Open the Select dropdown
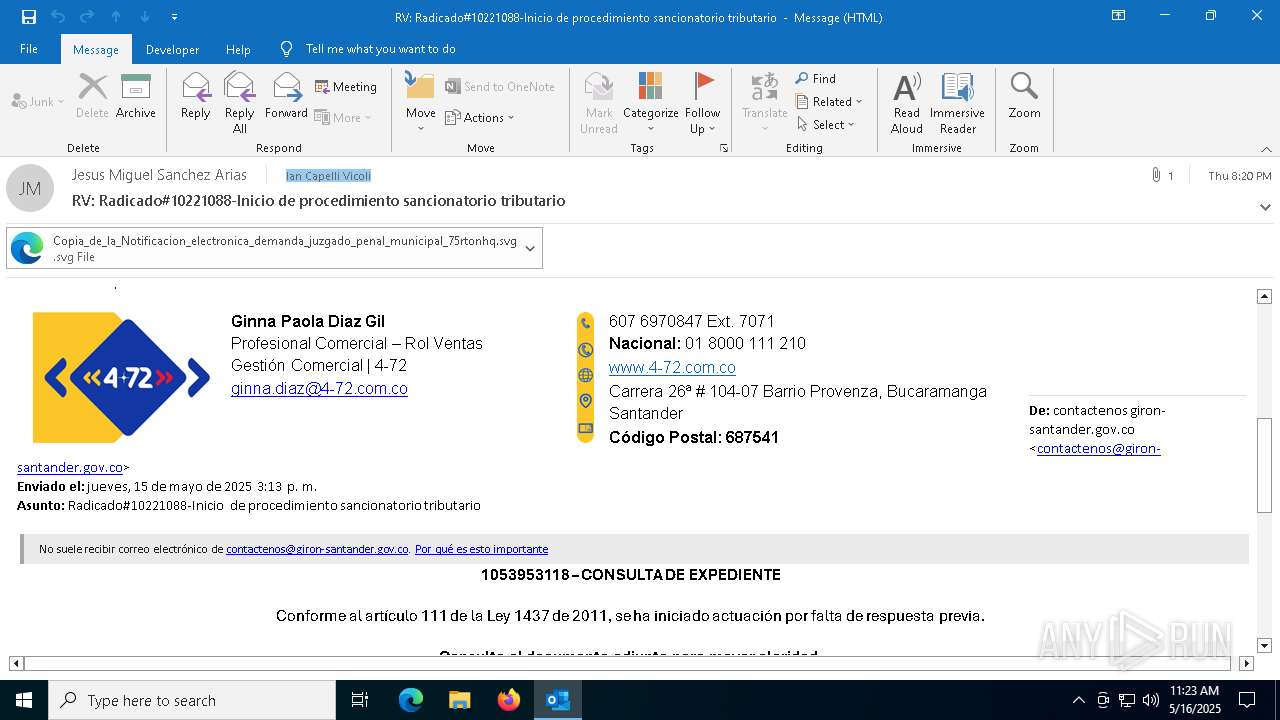This screenshot has width=1280, height=720. pyautogui.click(x=826, y=124)
